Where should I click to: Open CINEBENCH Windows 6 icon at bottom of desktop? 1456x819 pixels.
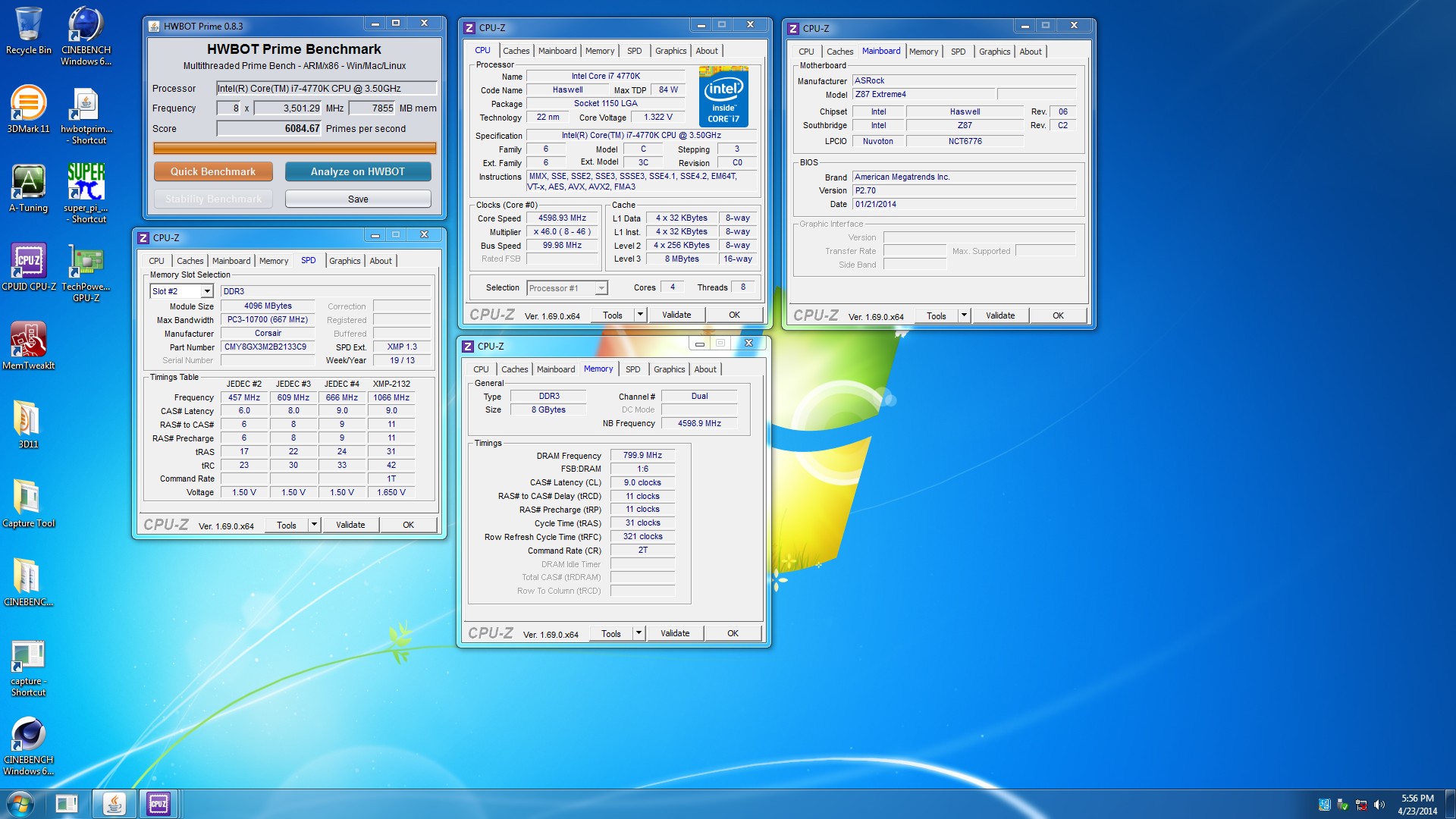click(28, 747)
